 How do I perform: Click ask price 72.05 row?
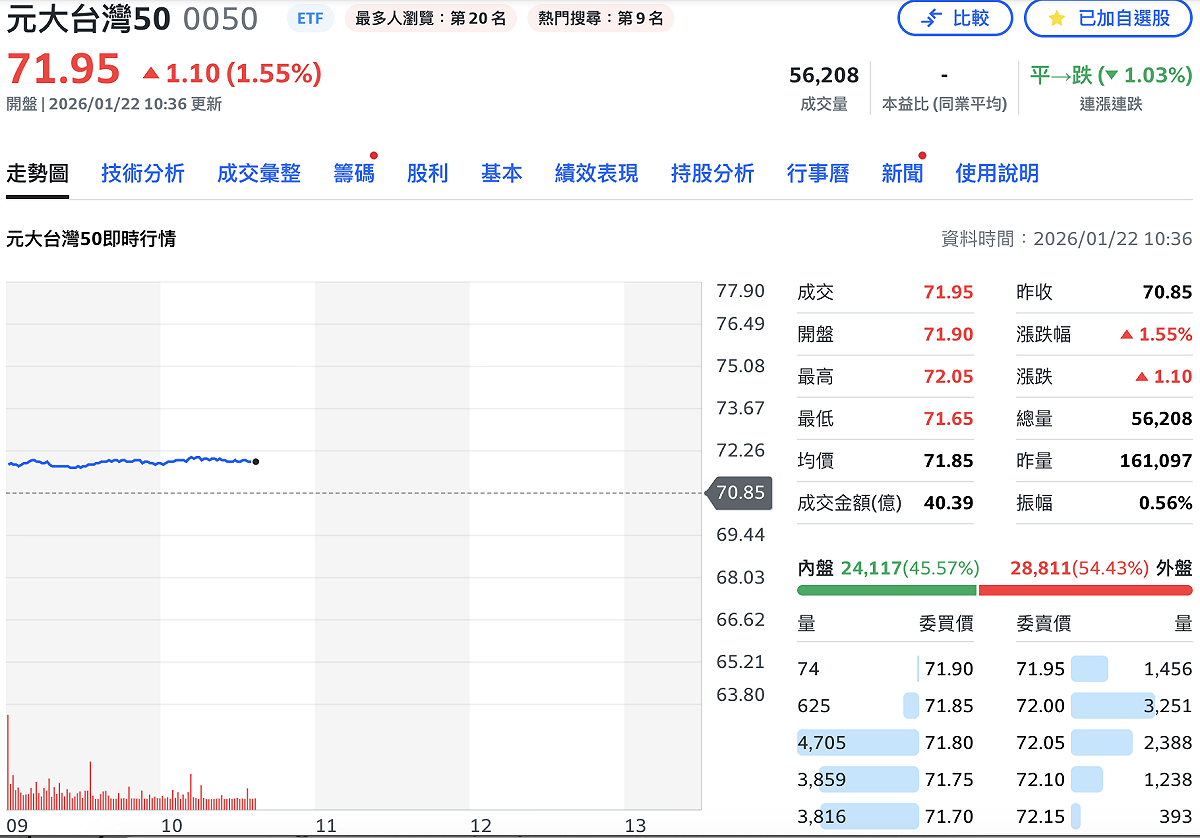click(x=1104, y=743)
